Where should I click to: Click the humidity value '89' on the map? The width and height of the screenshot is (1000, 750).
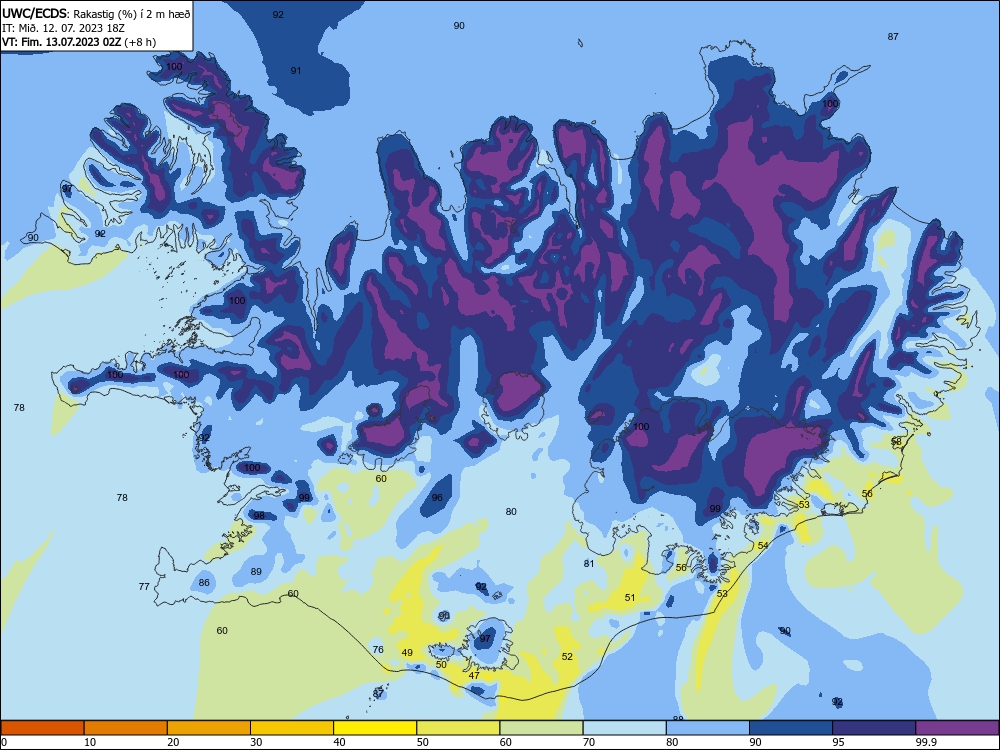coord(256,571)
